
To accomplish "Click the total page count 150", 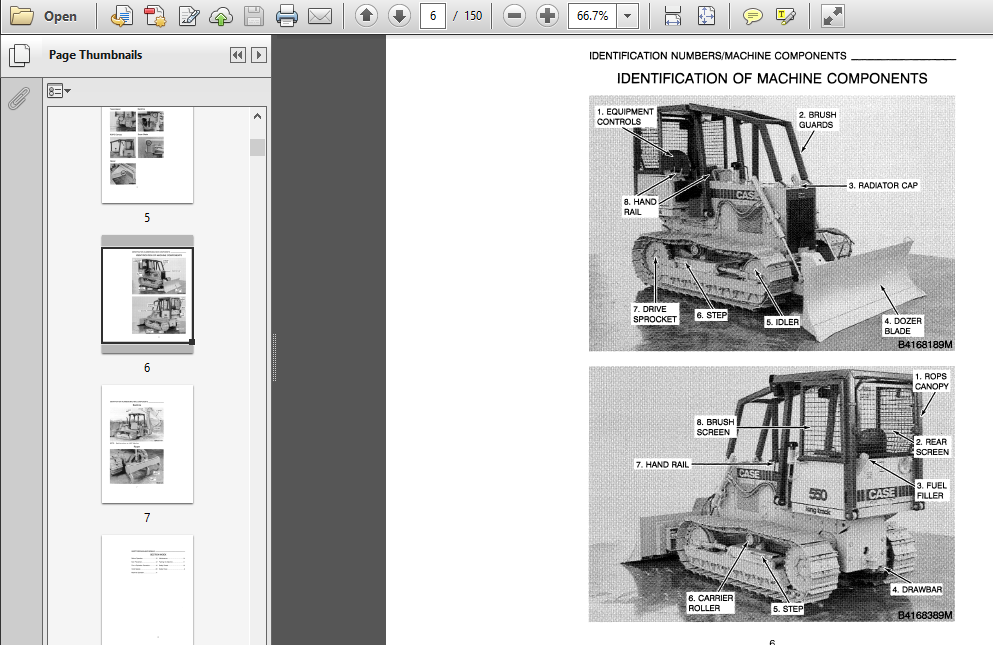I will (x=473, y=16).
